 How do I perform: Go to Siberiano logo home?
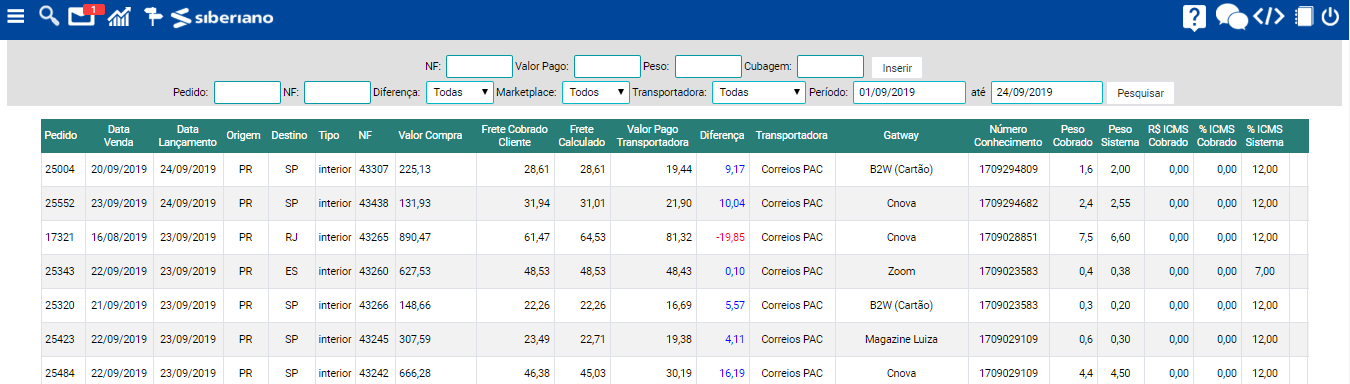(x=222, y=17)
